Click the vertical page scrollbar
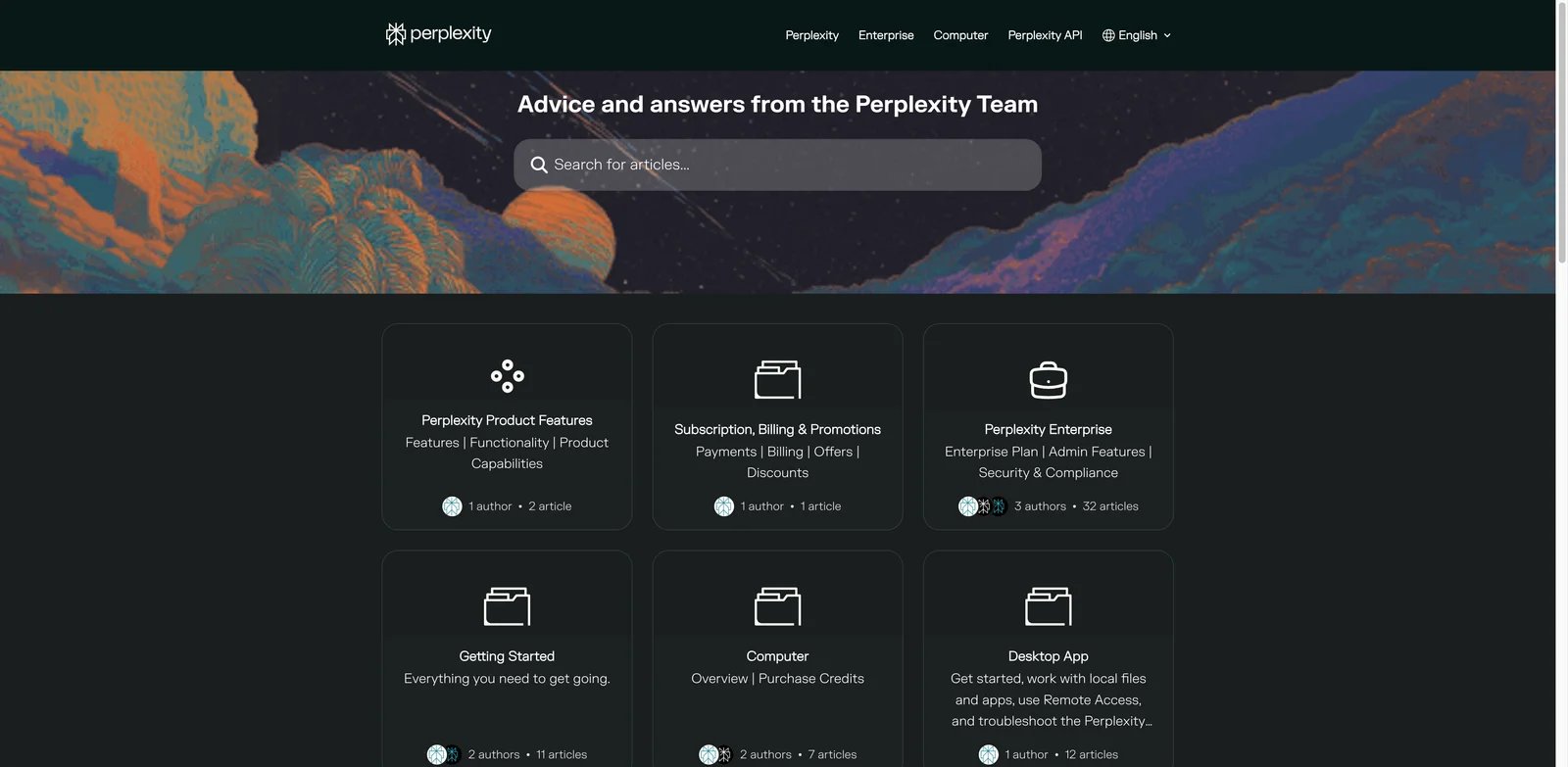 pyautogui.click(x=1562, y=132)
